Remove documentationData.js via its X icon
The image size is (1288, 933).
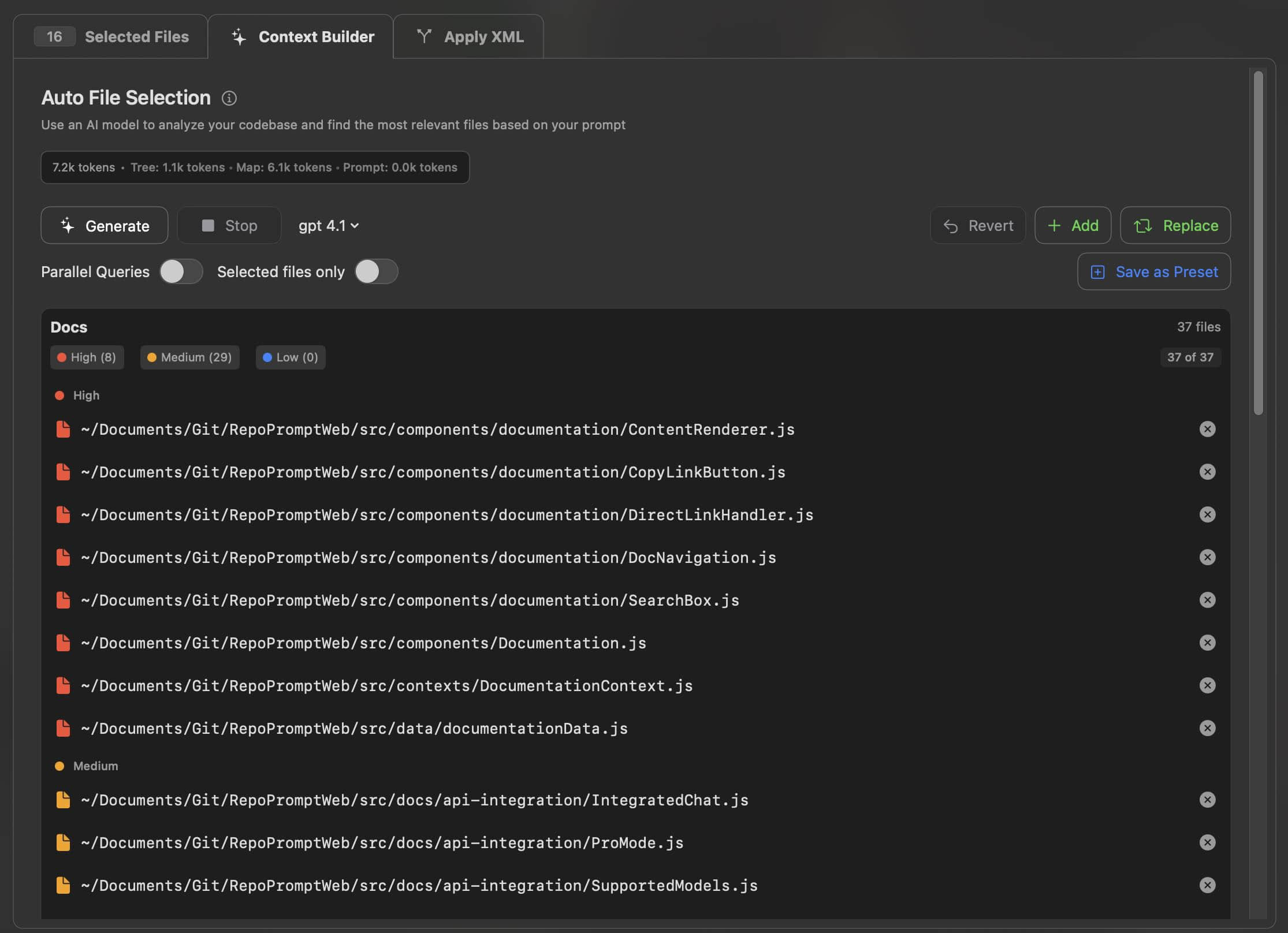(x=1207, y=728)
